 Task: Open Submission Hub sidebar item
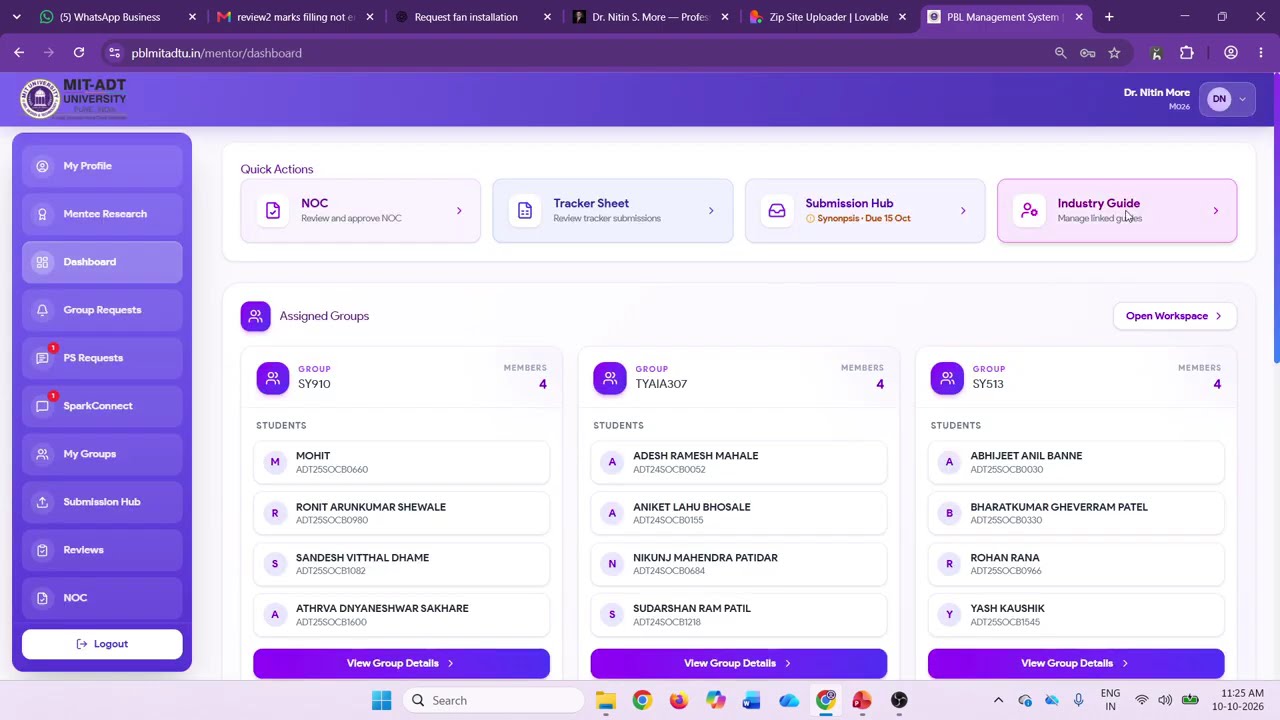point(102,502)
